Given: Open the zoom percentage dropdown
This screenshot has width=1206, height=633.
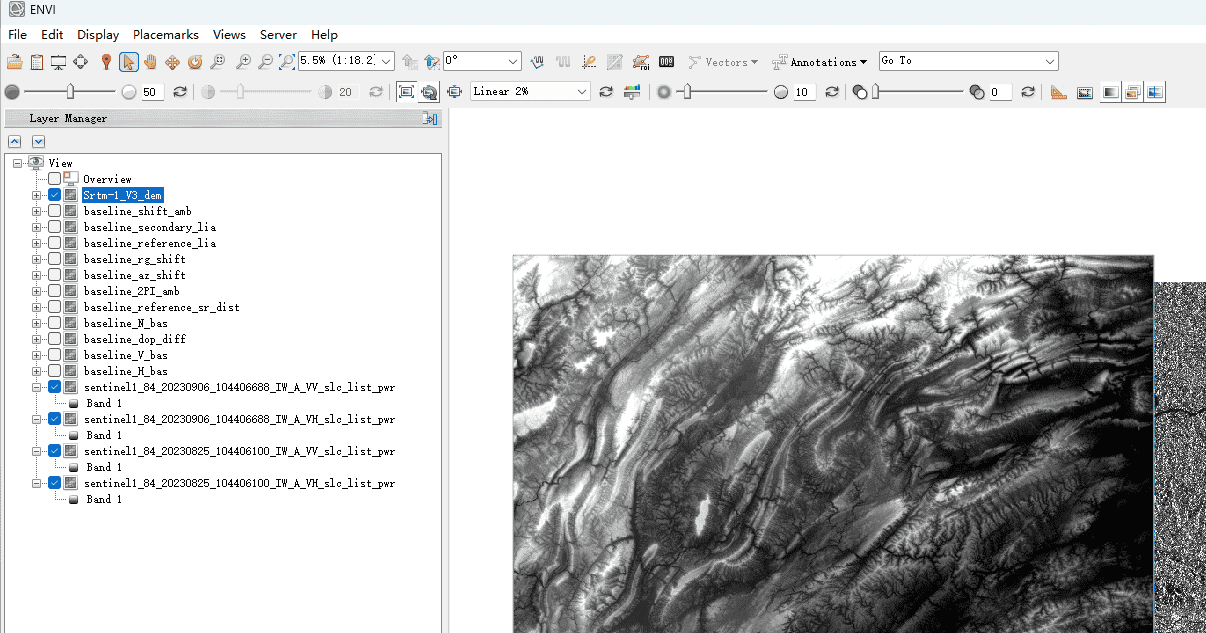Looking at the screenshot, I should pyautogui.click(x=386, y=61).
